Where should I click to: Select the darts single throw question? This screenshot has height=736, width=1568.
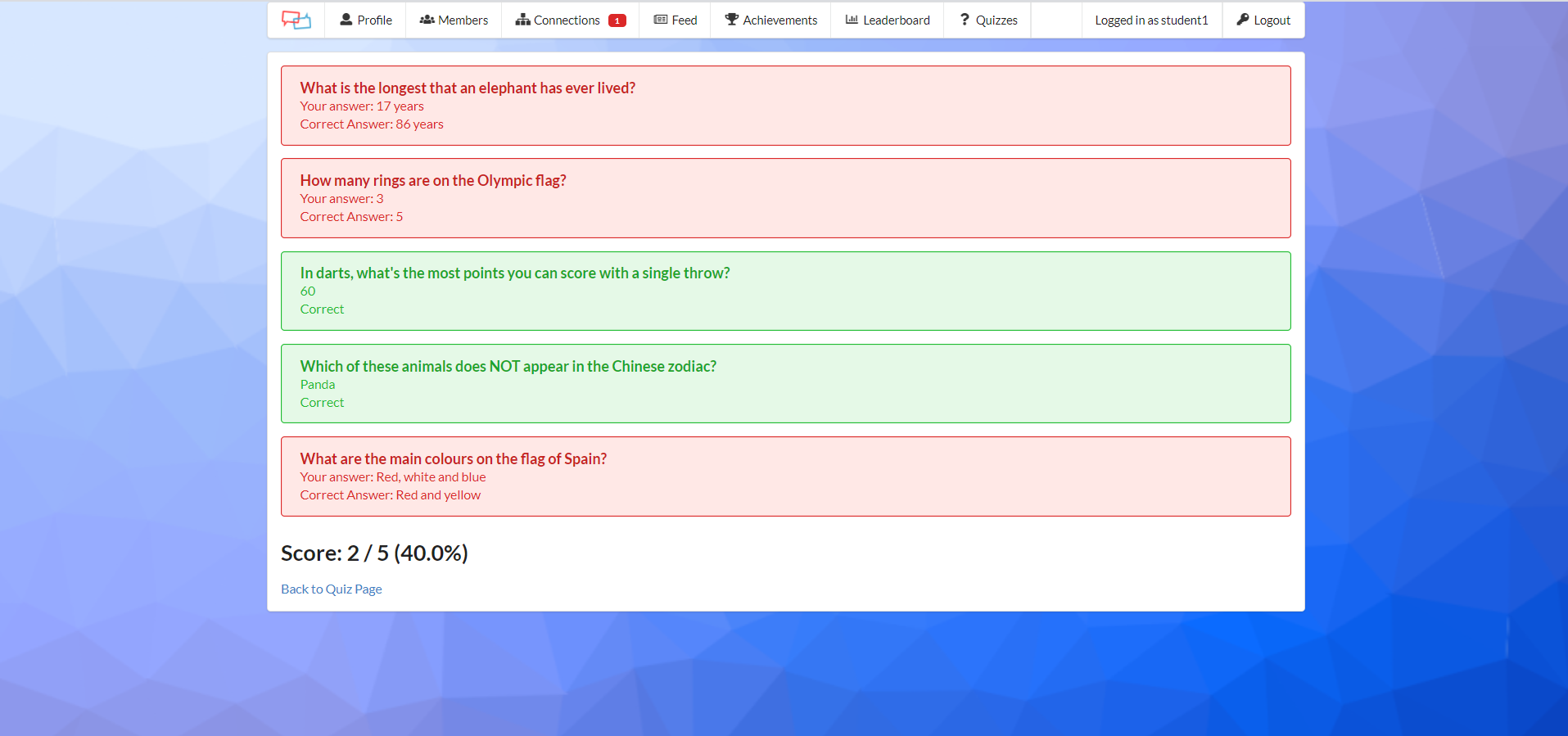(515, 273)
